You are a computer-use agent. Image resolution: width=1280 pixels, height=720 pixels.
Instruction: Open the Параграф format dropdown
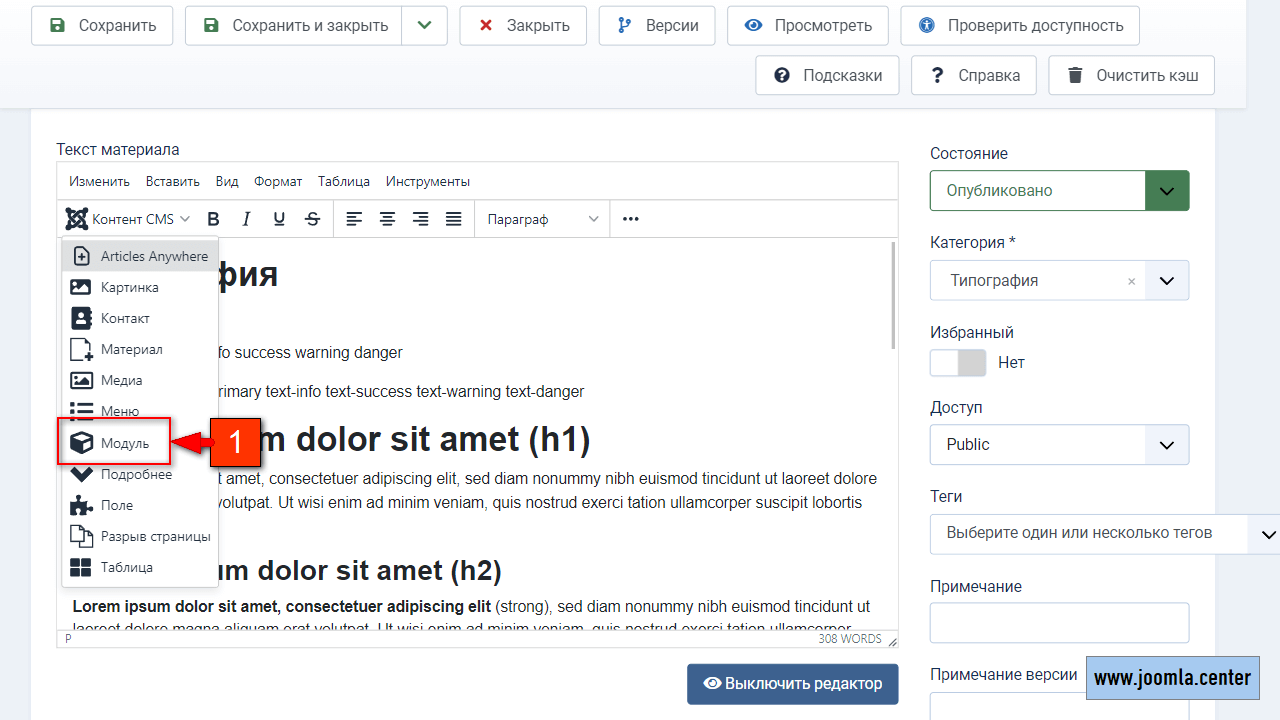542,219
